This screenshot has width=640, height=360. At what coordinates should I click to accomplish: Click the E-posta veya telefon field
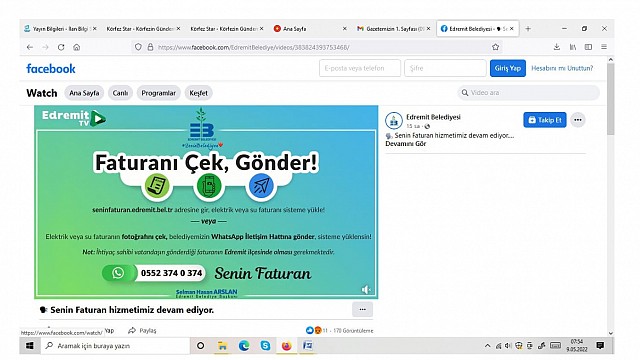(360, 68)
